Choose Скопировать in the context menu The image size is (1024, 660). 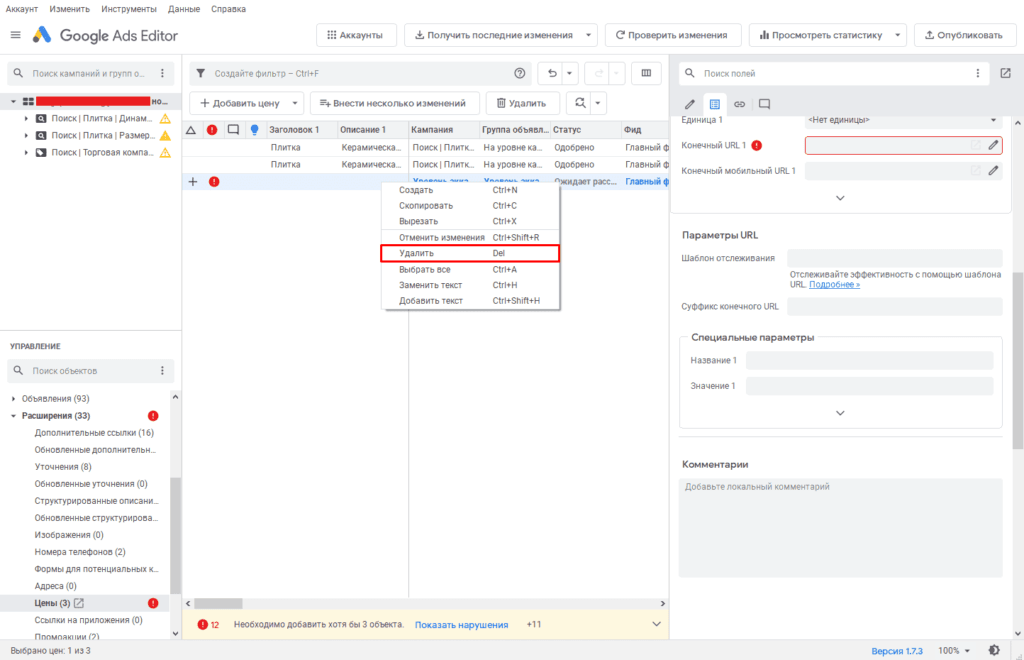click(x=470, y=206)
